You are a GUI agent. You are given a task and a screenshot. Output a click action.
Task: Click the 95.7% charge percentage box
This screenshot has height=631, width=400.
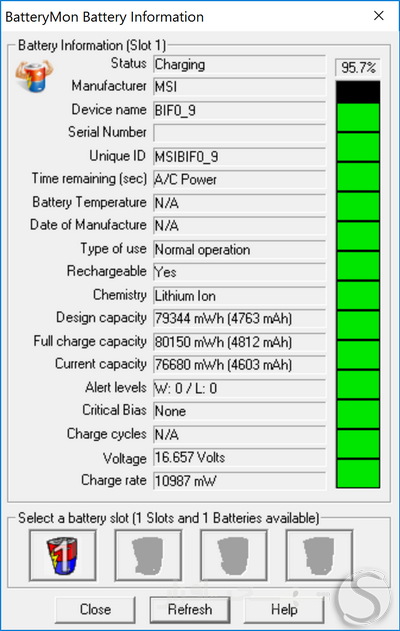[358, 67]
